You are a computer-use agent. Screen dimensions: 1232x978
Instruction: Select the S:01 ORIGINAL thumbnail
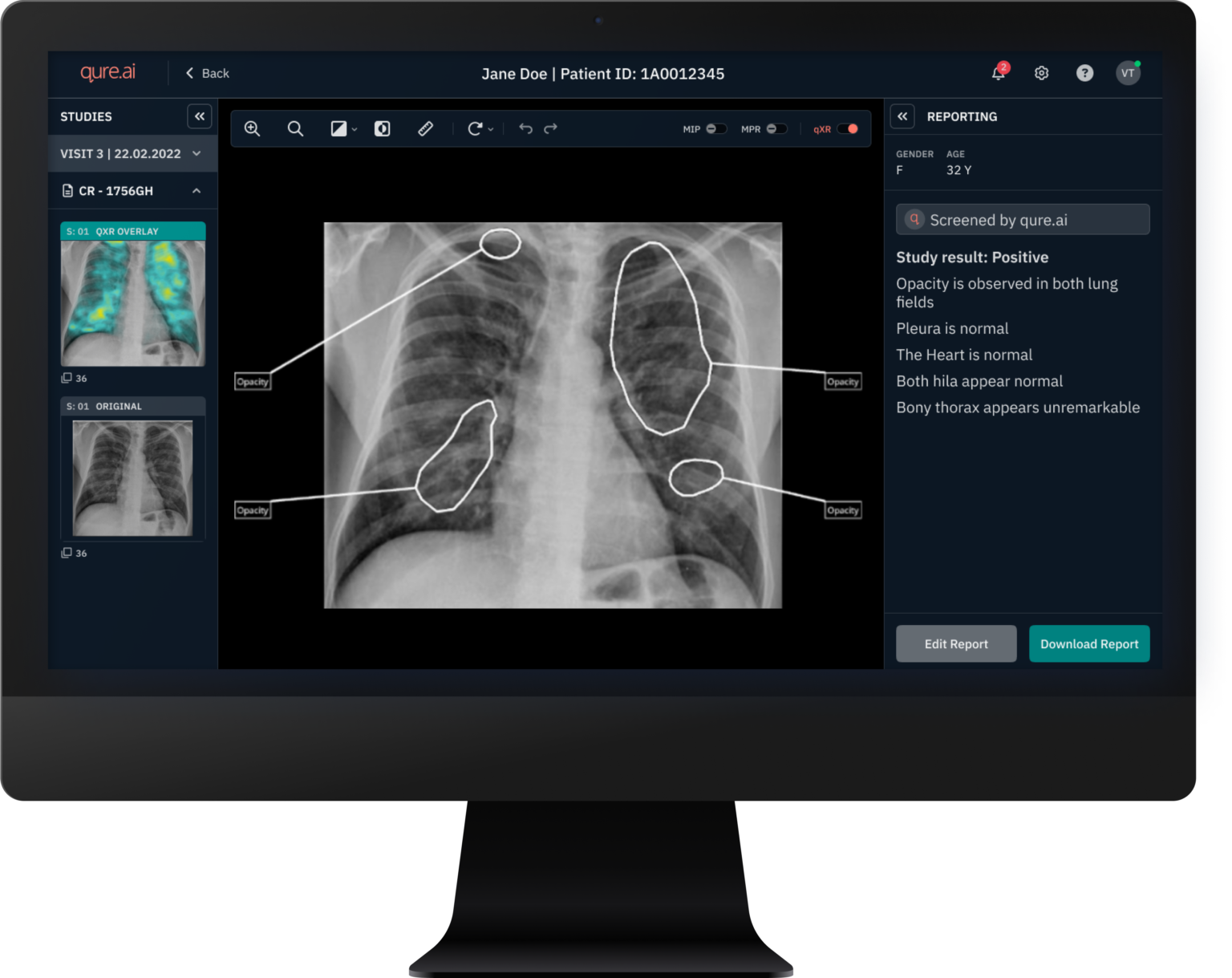click(132, 478)
